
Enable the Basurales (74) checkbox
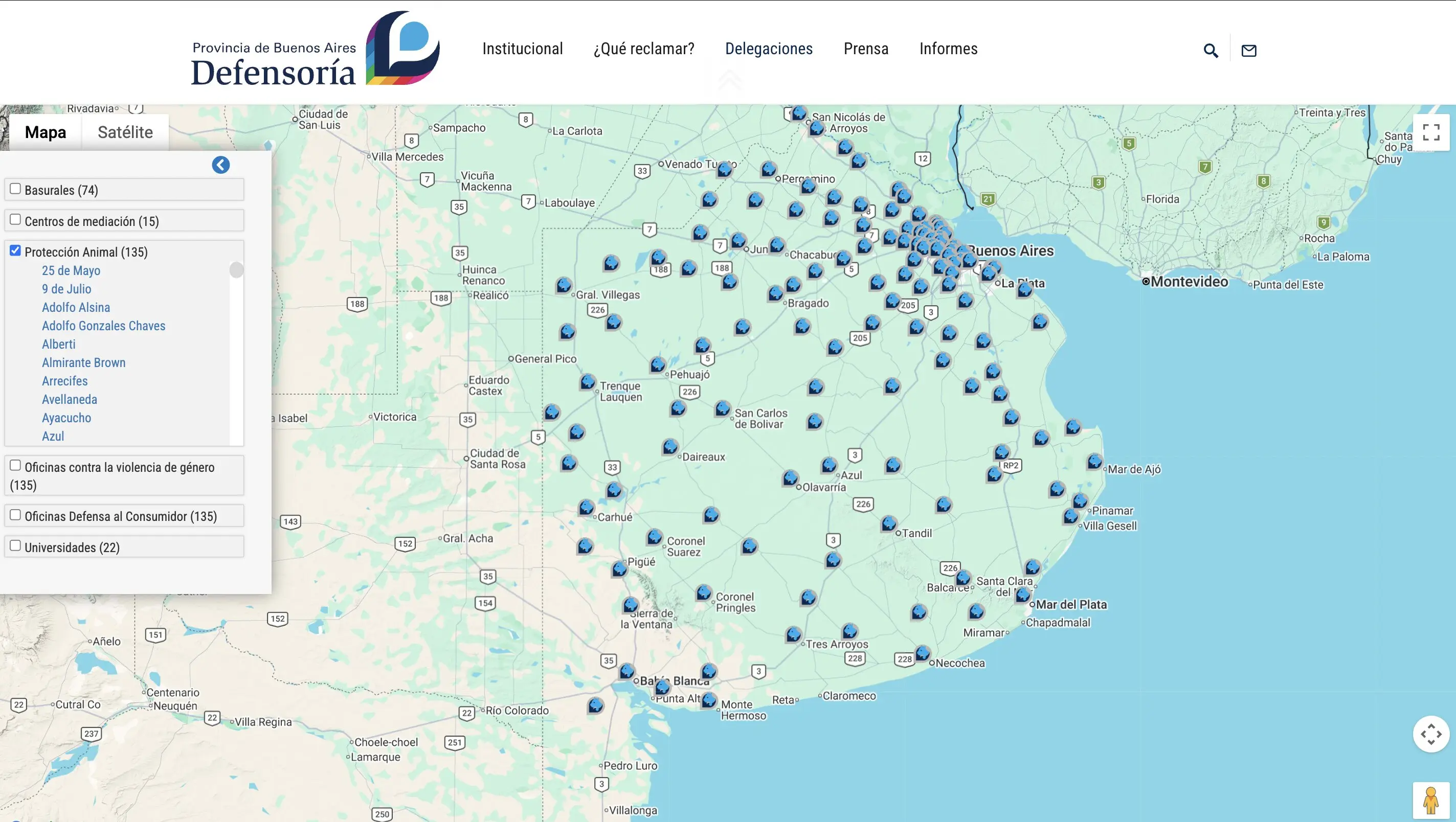(16, 189)
